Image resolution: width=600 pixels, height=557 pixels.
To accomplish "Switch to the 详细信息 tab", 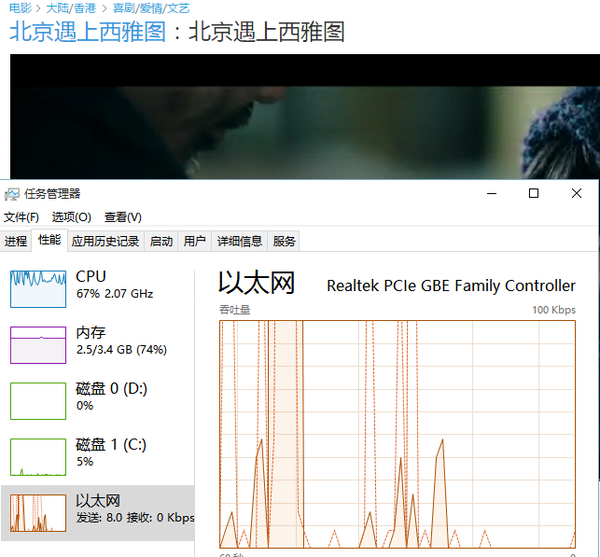I will tap(240, 241).
